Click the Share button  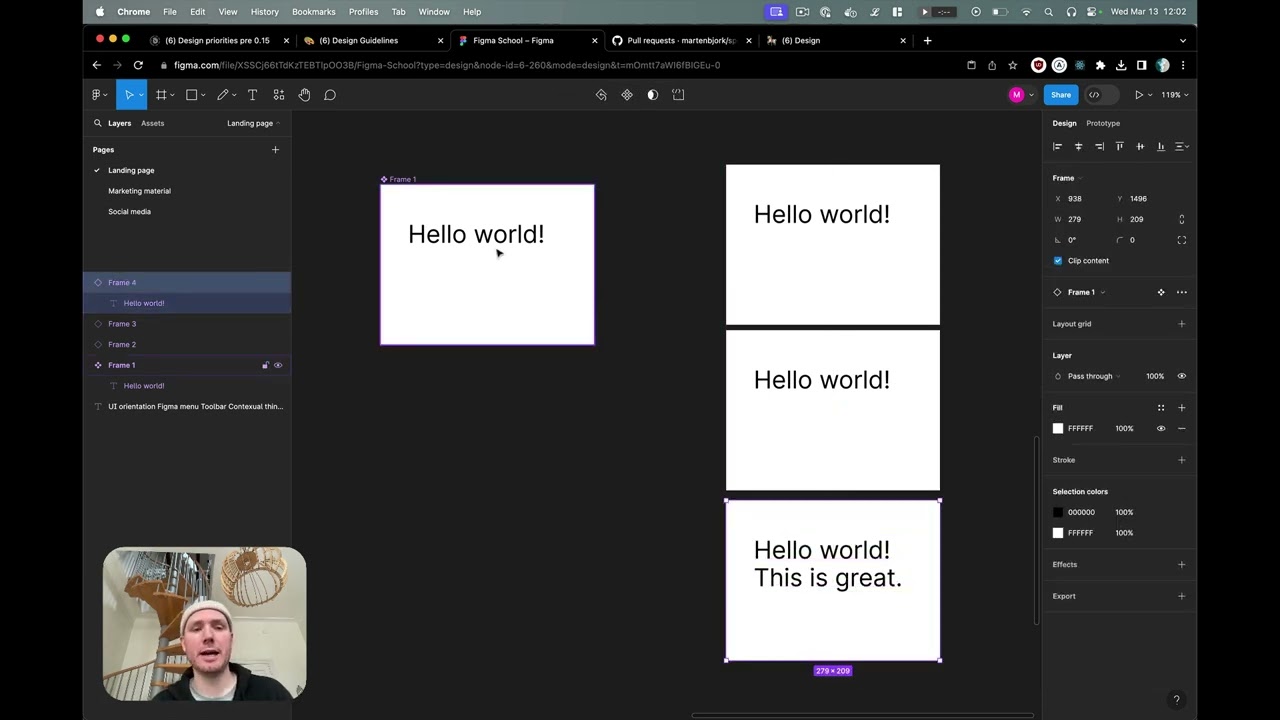[1061, 95]
